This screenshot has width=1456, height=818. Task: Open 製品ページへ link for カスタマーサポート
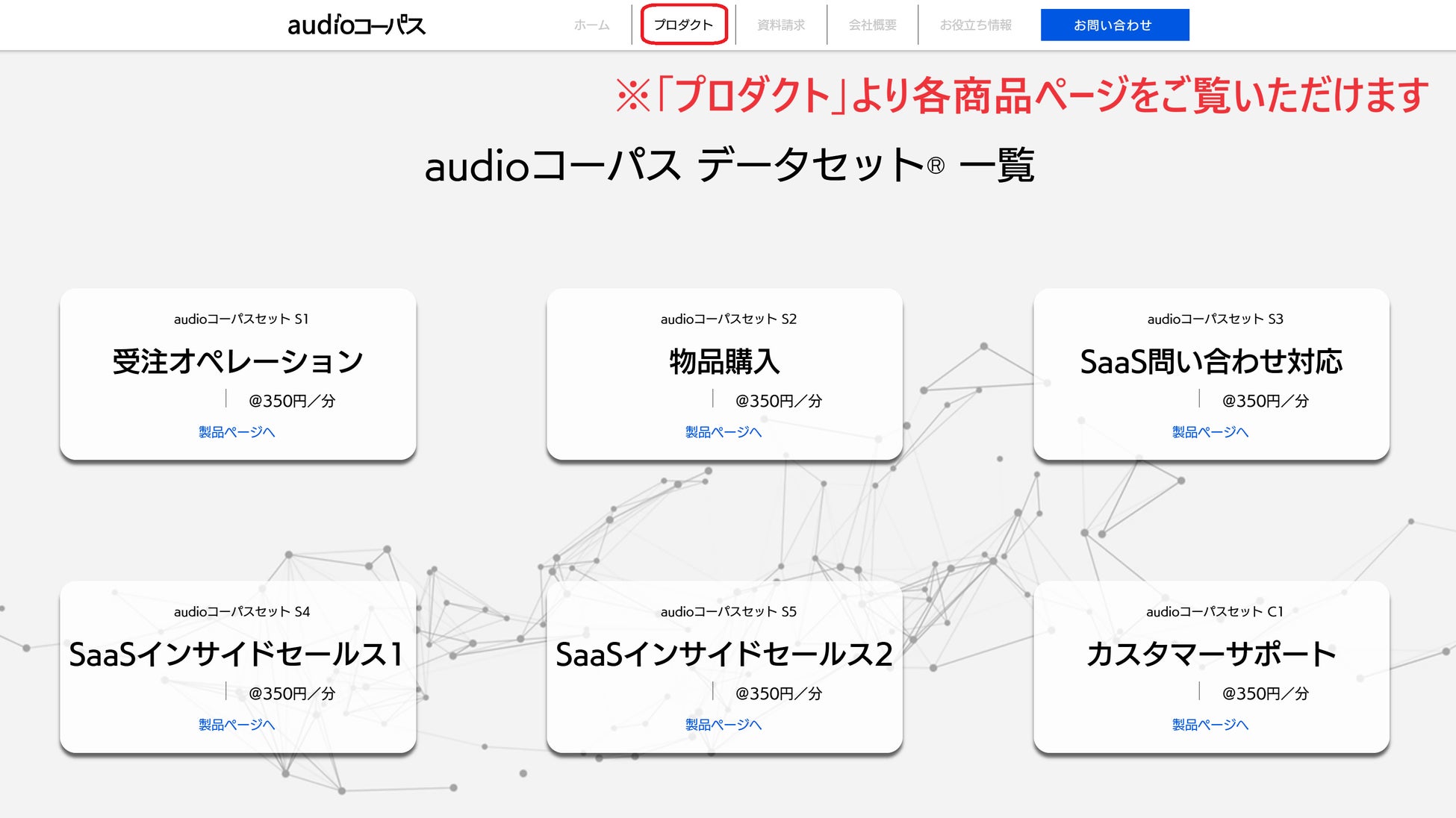click(1210, 725)
